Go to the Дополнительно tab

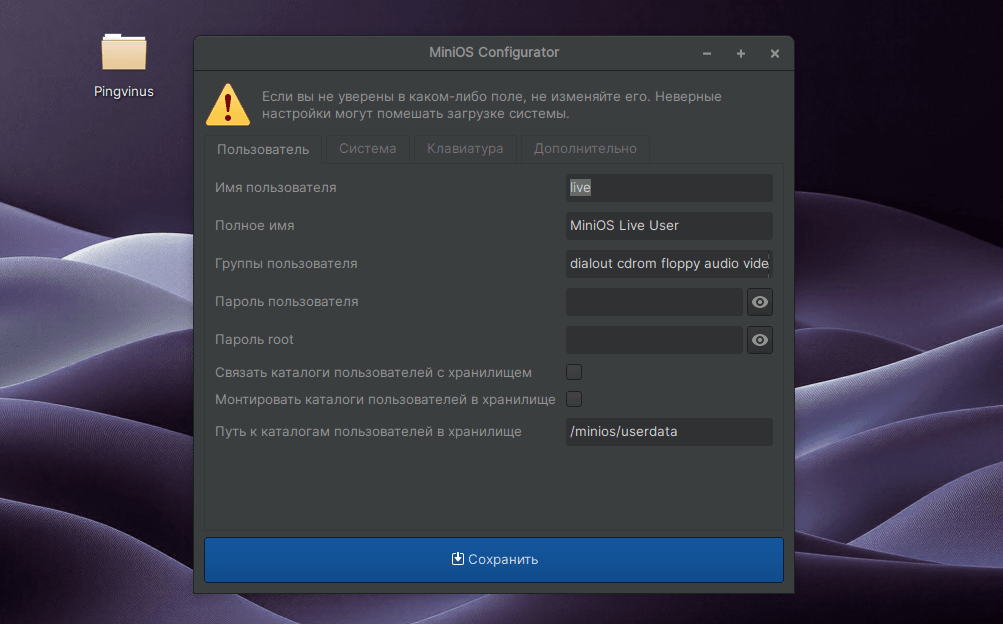point(585,149)
